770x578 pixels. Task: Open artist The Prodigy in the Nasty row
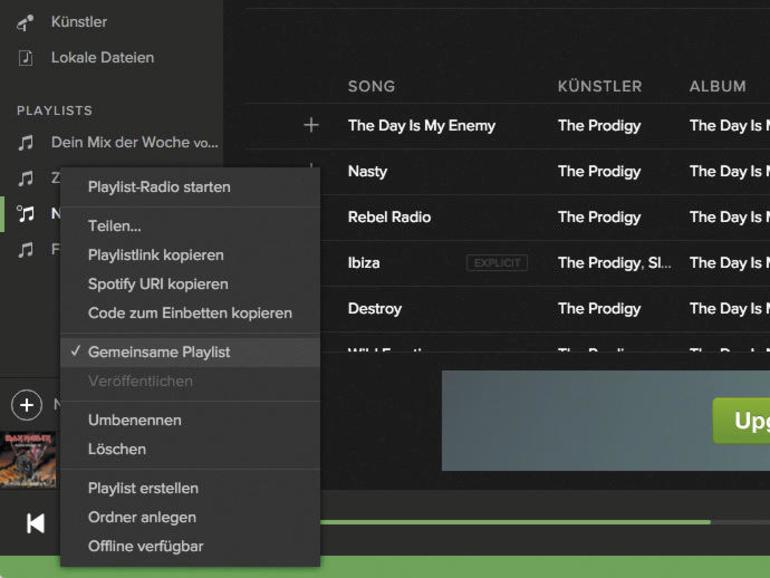pos(599,171)
